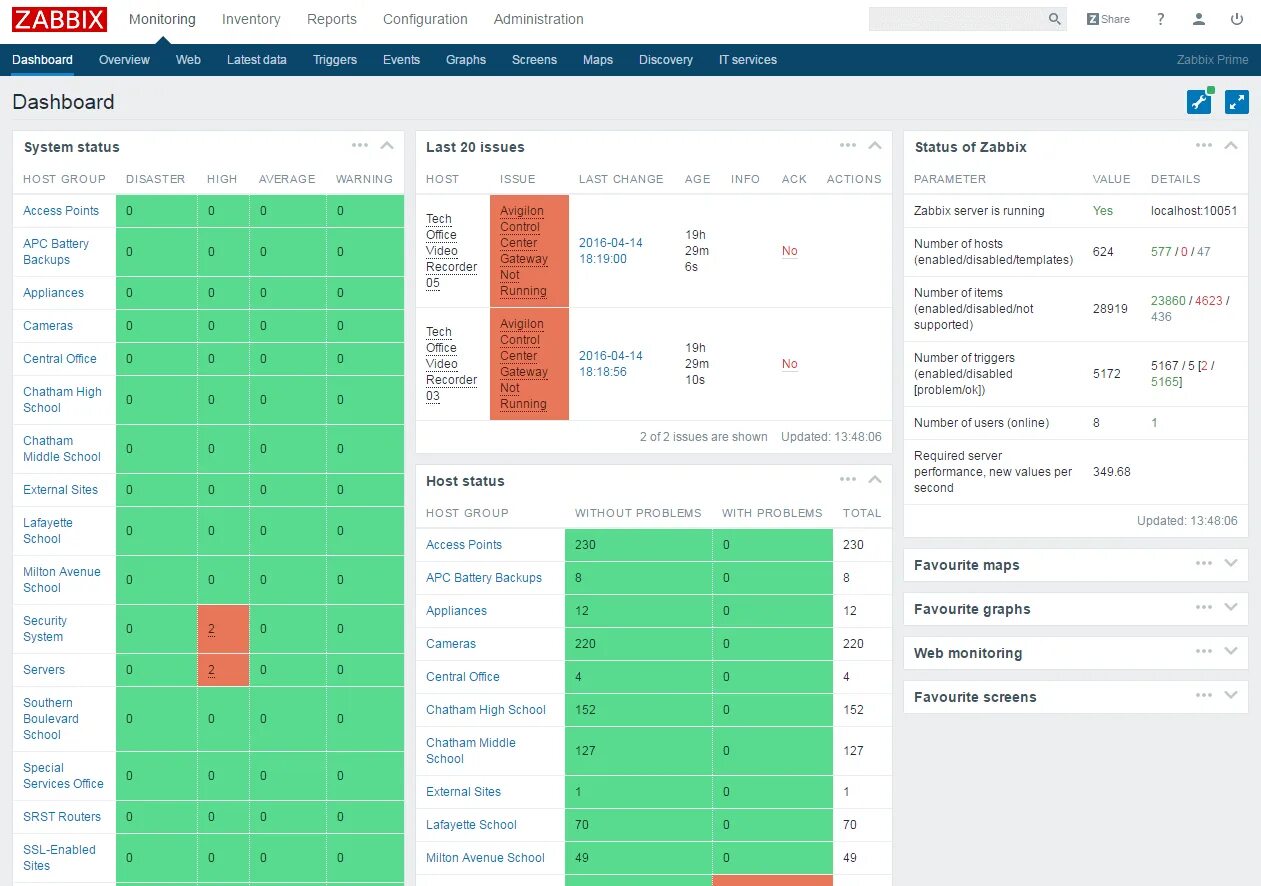Viewport: 1261px width, 886px height.
Task: Click the Zabbix logo
Action: [60, 19]
